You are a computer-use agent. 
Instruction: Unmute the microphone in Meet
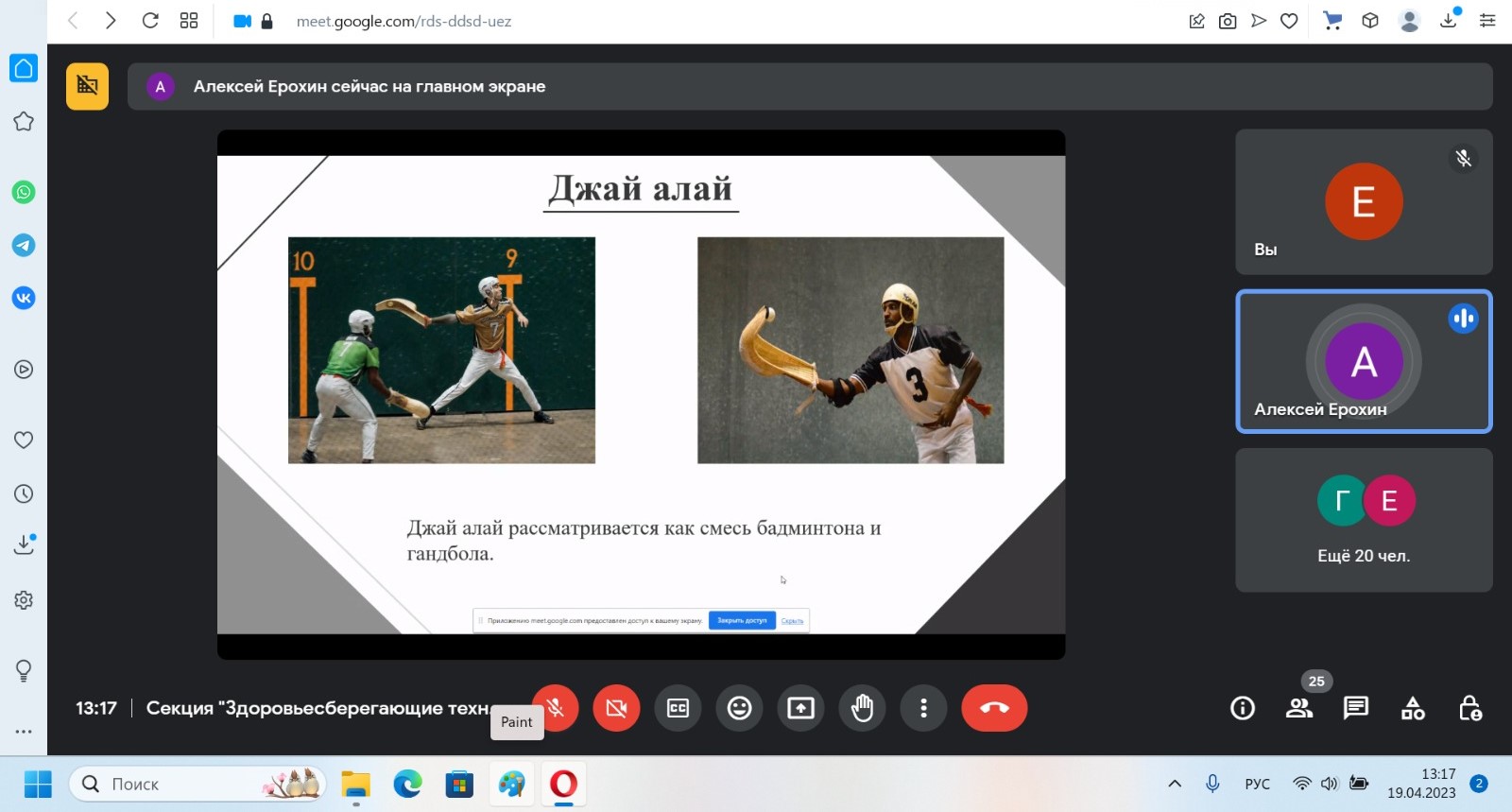pos(556,708)
